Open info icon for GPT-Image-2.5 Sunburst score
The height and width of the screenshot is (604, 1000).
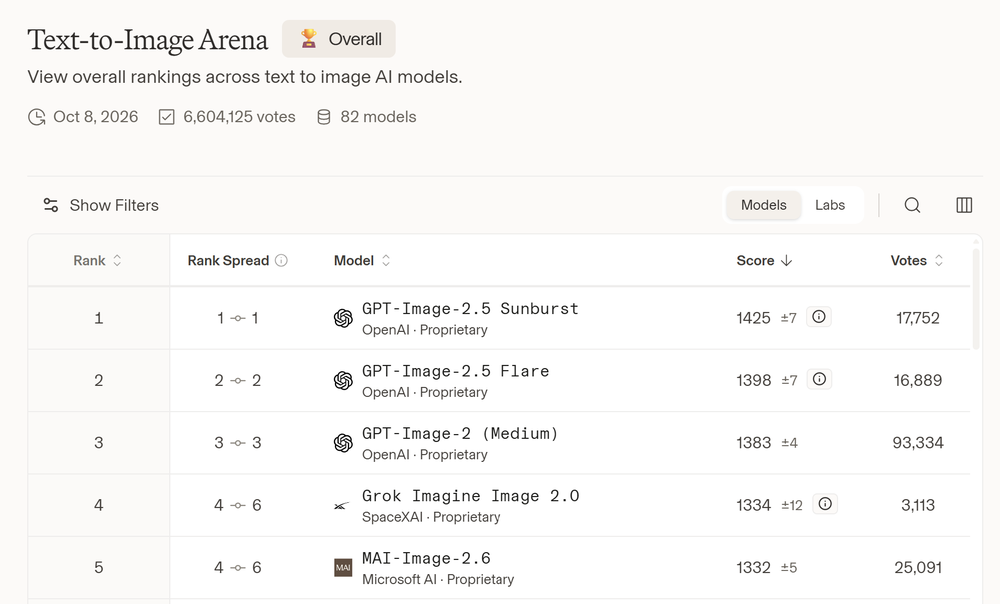coord(818,317)
